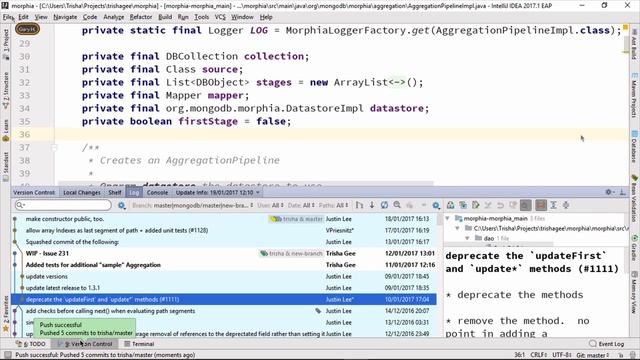Switch to Shelf tab
The width and height of the screenshot is (640, 360).
pos(115,193)
